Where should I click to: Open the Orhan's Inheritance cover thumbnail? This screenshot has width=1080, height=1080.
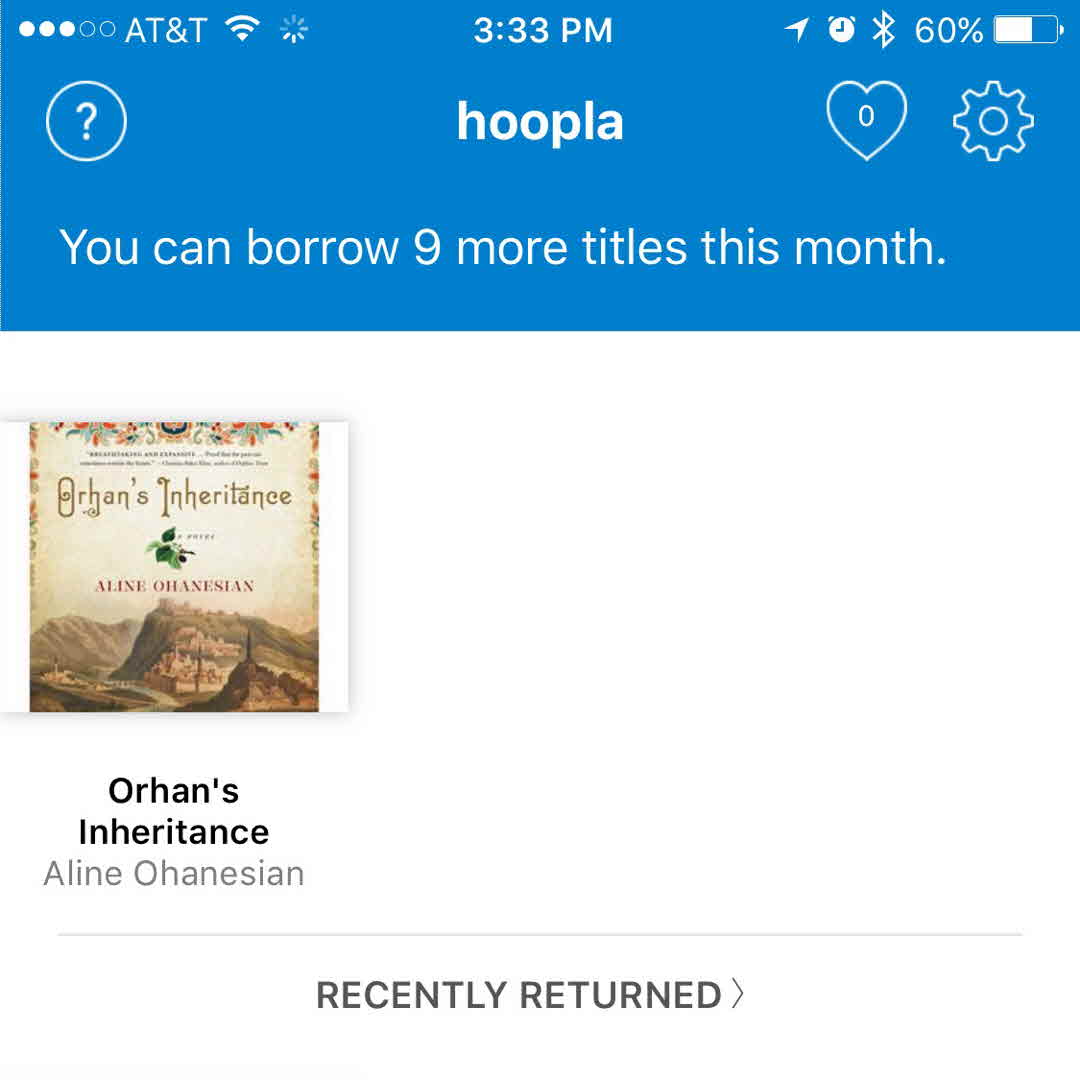[x=174, y=567]
